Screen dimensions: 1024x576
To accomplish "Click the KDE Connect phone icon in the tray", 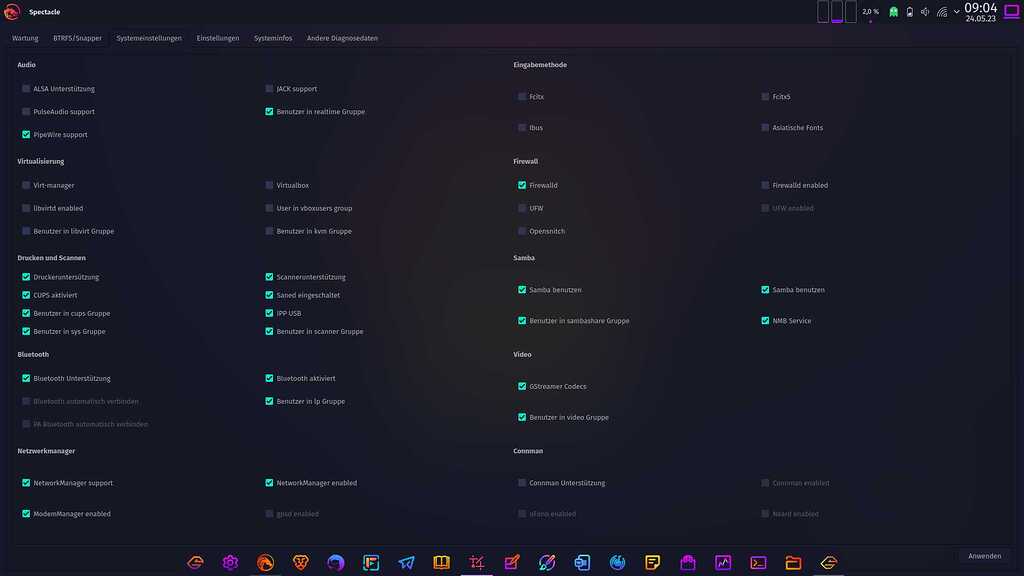I will (909, 11).
